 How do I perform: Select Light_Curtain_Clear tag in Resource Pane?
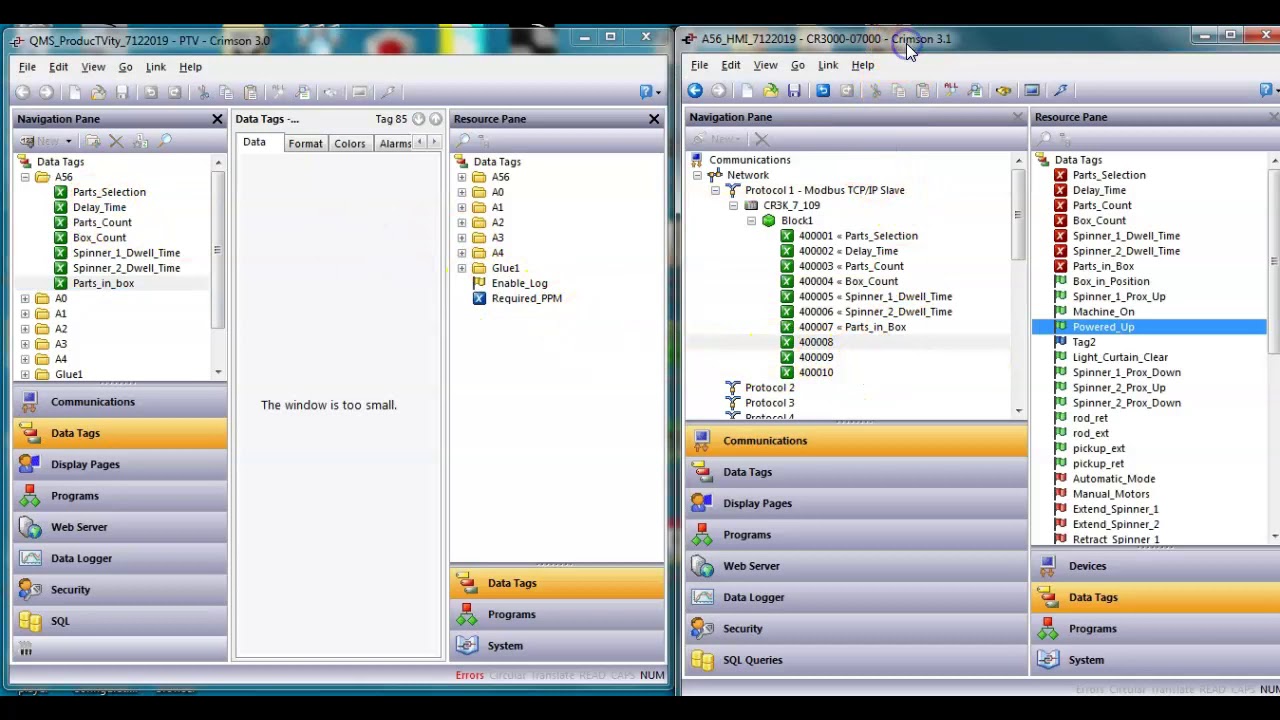[1120, 357]
